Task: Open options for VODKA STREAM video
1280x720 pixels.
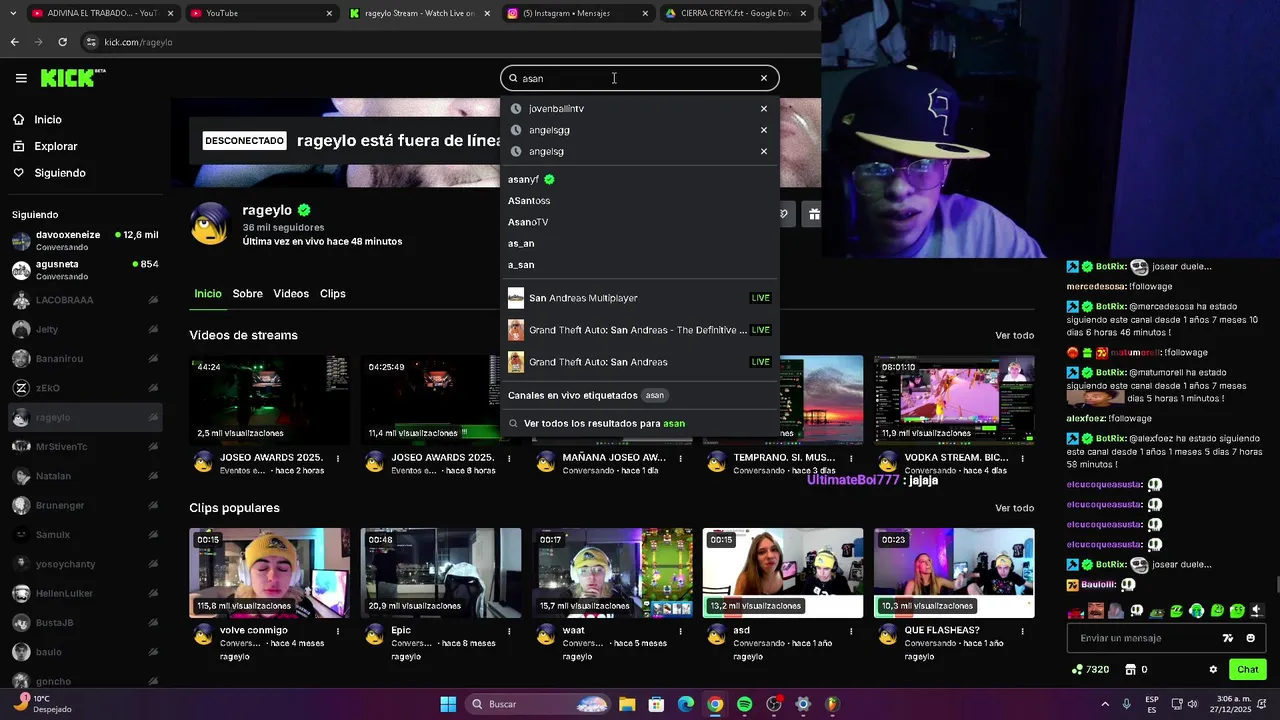Action: coord(1022,458)
